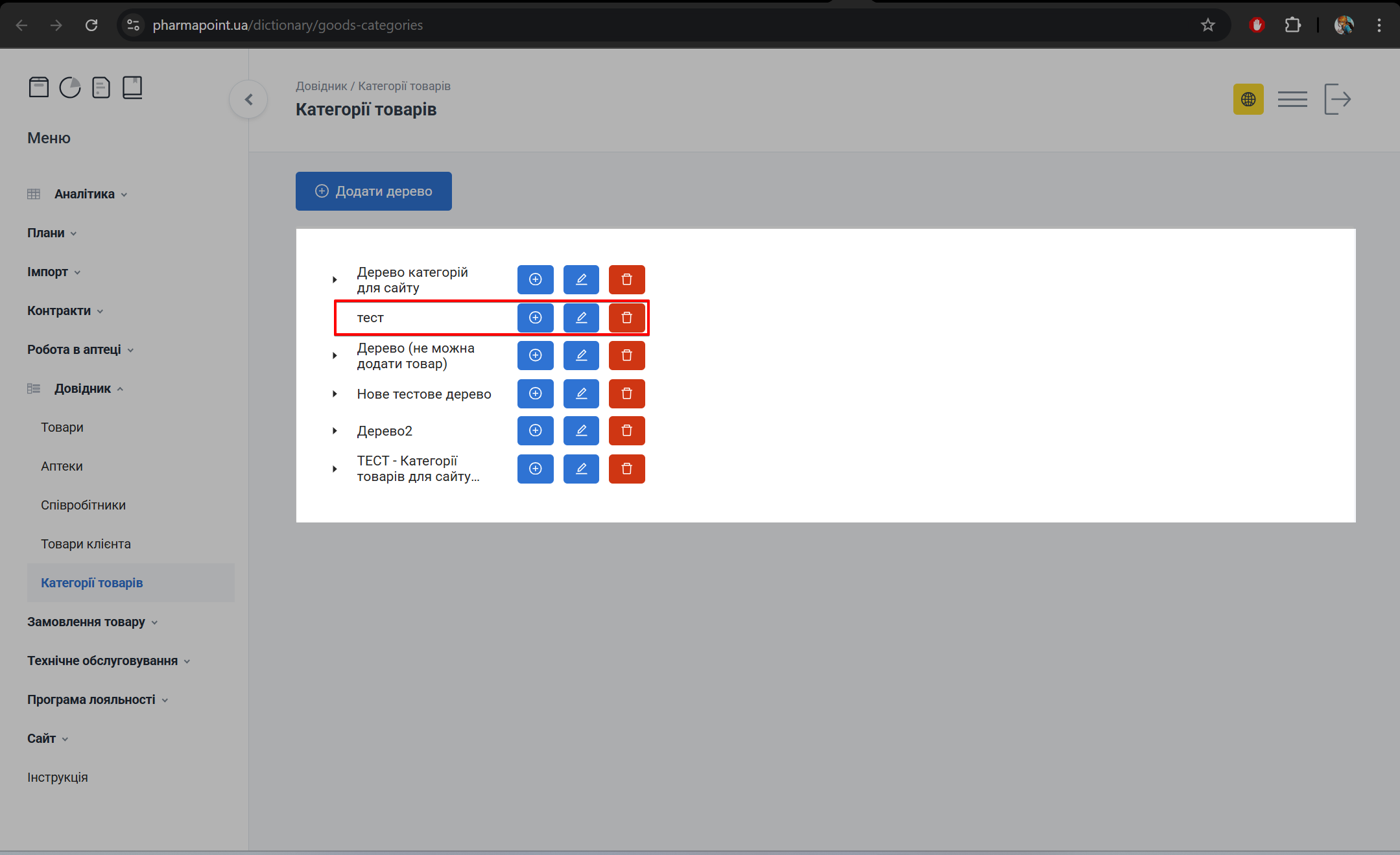Screen dimensions: 1400x855
Task: Delete the 'тест' category tree
Action: [626, 318]
